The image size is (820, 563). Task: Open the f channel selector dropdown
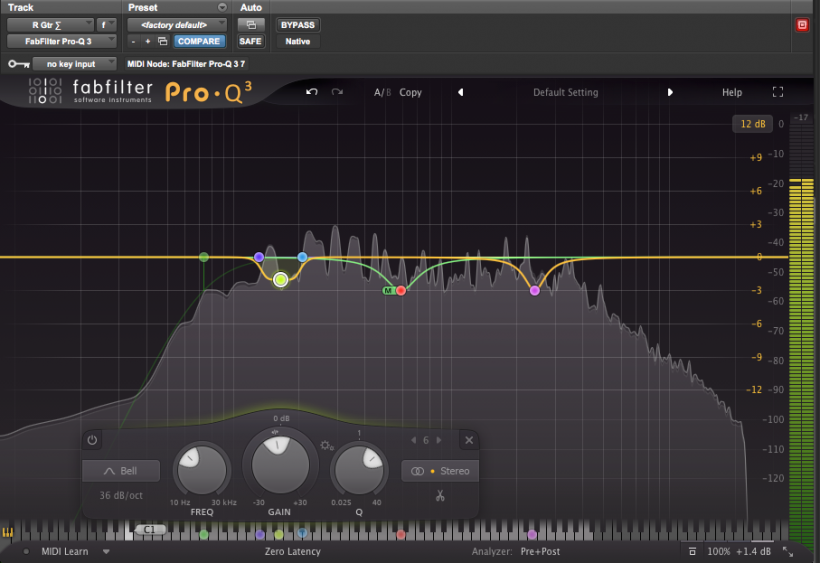point(106,25)
